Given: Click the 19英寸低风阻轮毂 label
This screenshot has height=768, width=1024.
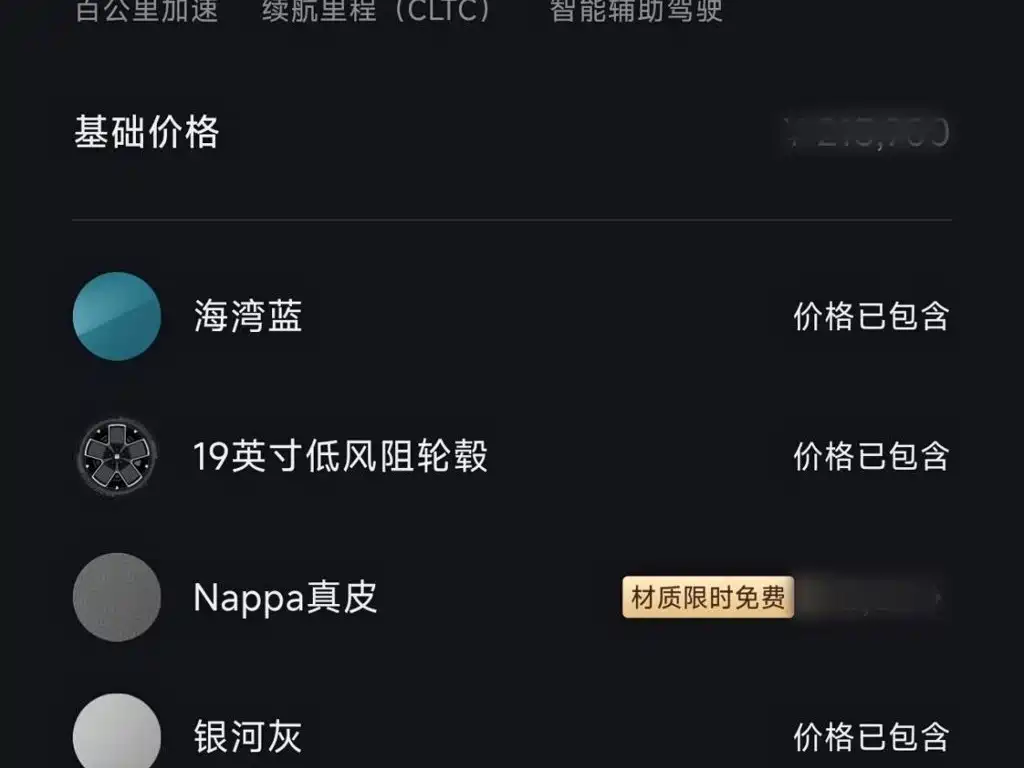Looking at the screenshot, I should coord(340,456).
